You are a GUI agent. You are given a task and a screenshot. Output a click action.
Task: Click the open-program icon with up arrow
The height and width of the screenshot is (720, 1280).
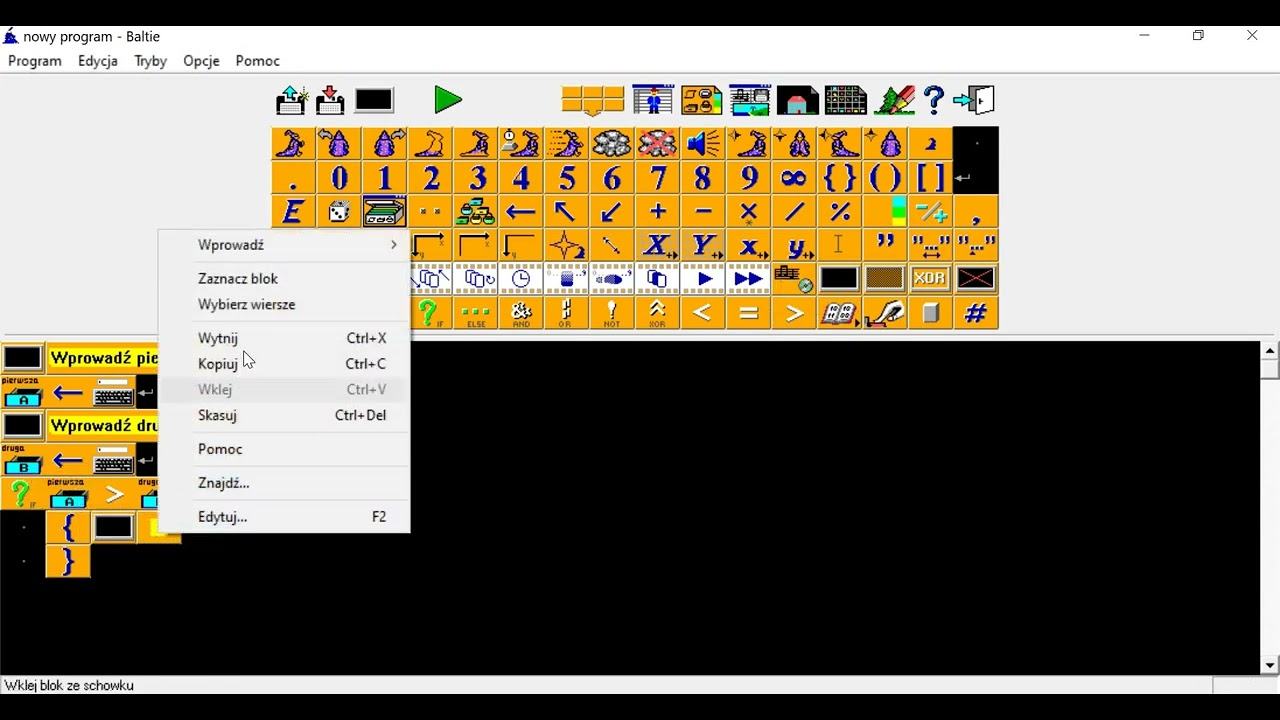[x=292, y=100]
